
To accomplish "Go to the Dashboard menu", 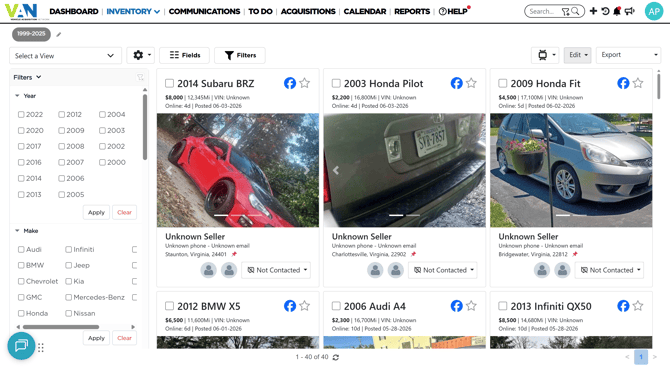I will (x=74, y=12).
